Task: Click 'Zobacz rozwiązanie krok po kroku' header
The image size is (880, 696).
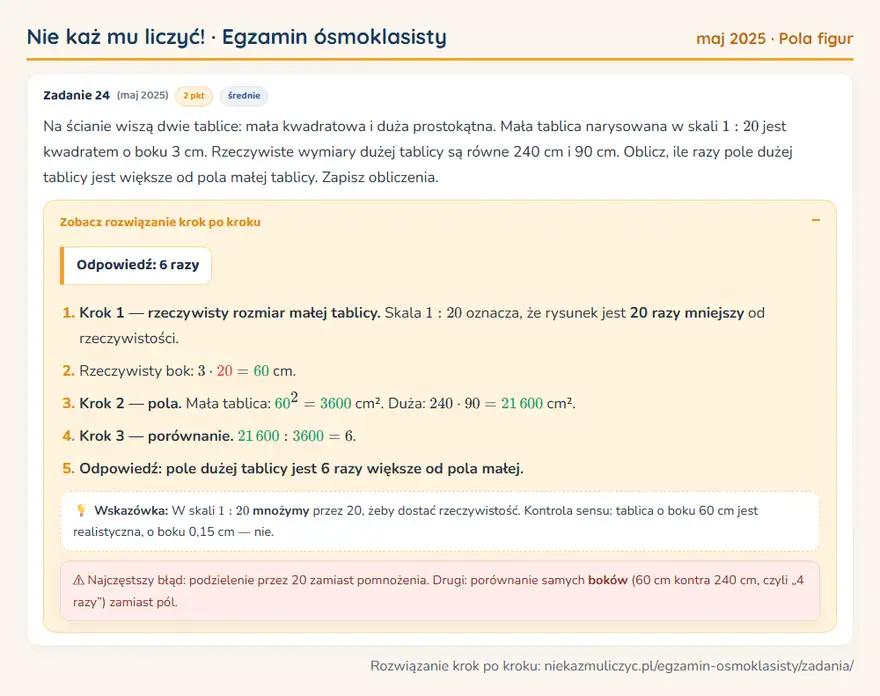Action: (x=160, y=222)
